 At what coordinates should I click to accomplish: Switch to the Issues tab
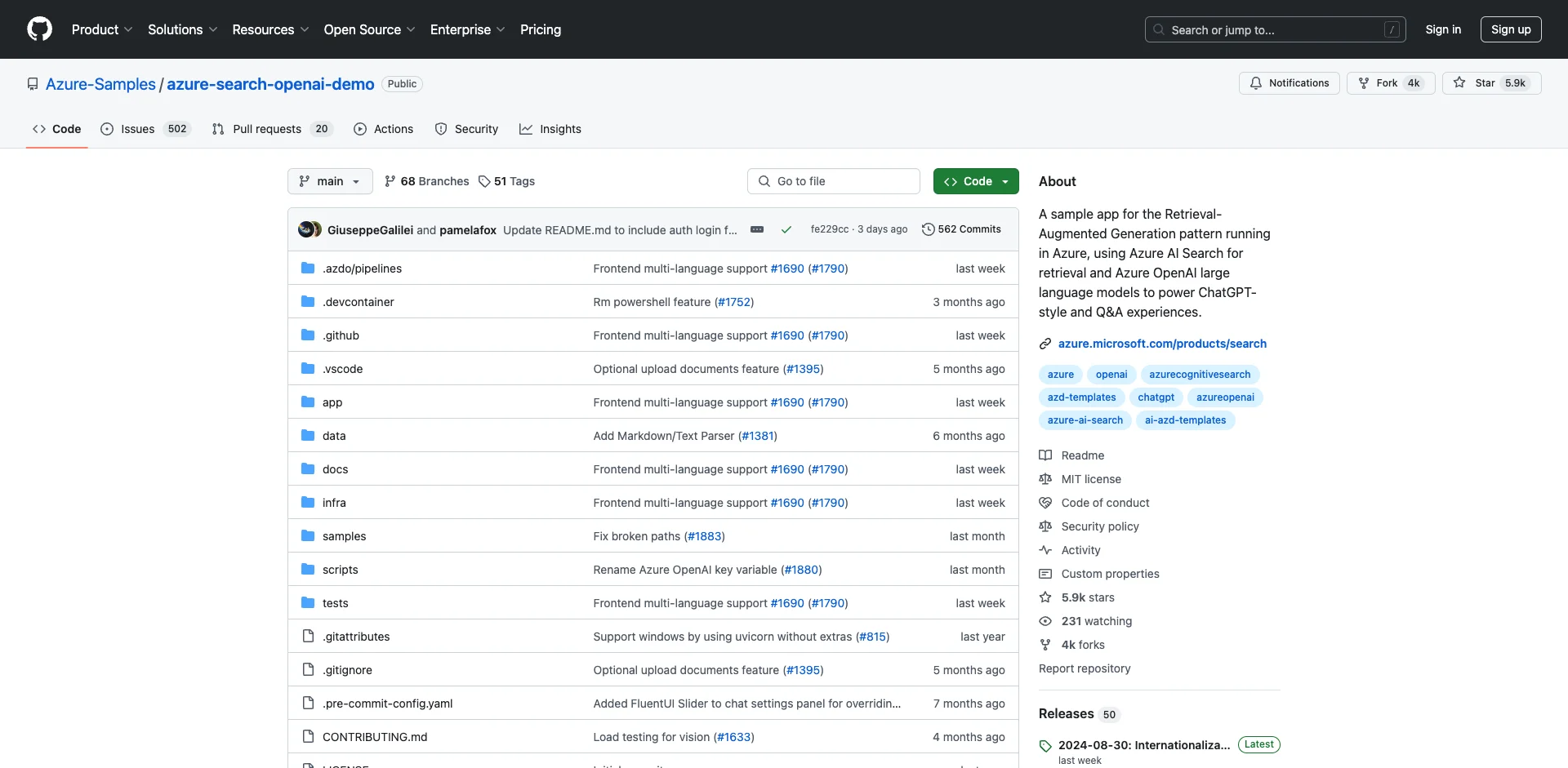(x=145, y=129)
